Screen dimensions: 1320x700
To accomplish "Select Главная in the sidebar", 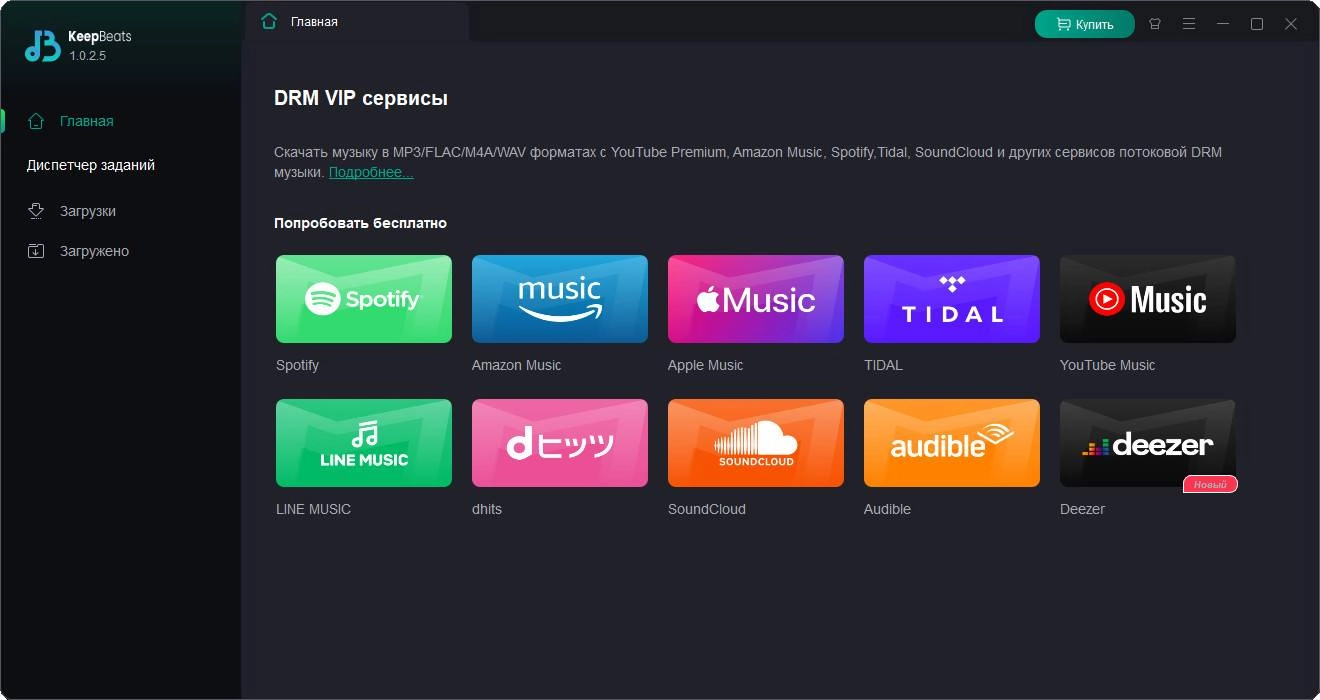I will [86, 121].
